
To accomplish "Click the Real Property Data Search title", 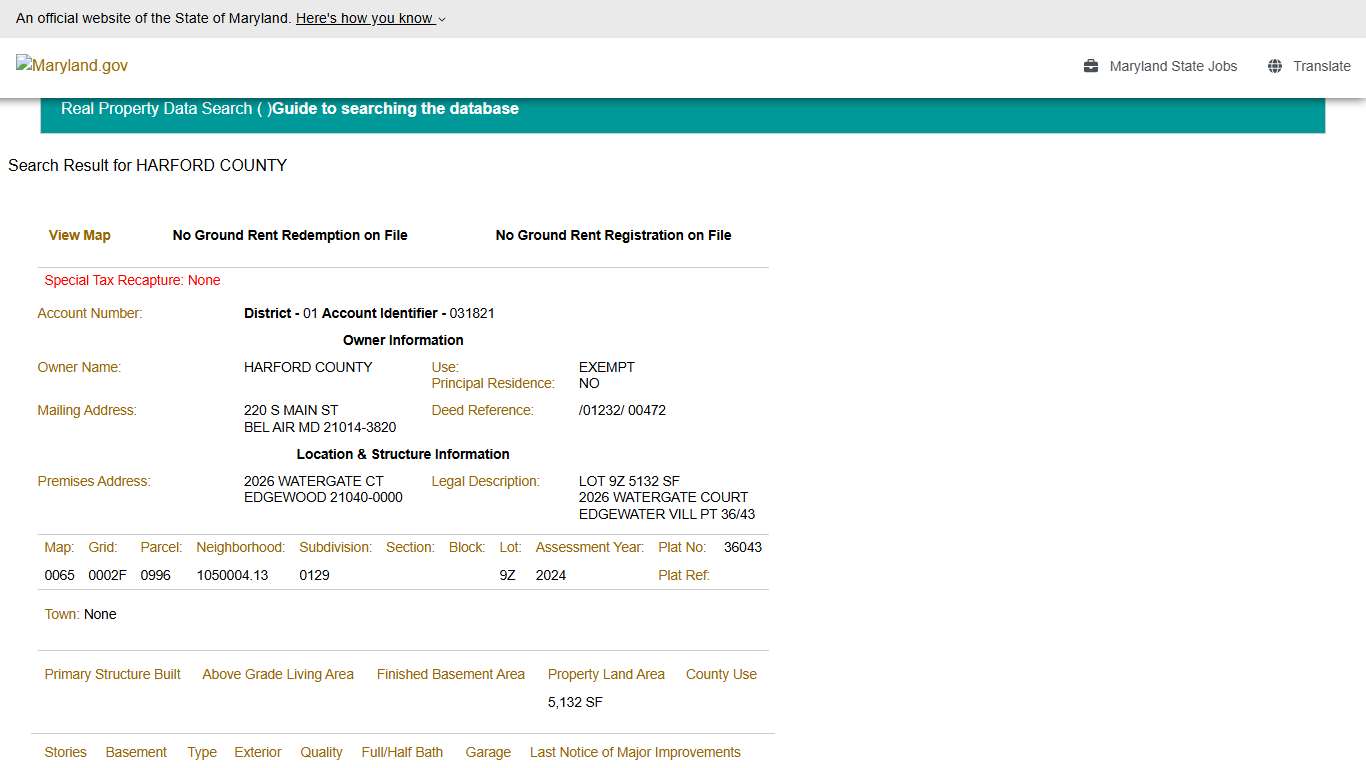I will pyautogui.click(x=156, y=108).
